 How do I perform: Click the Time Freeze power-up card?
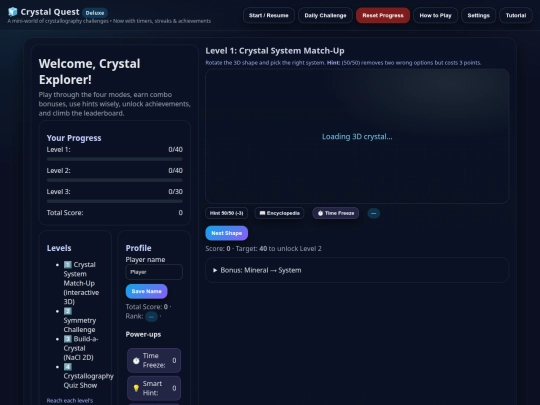[154, 360]
